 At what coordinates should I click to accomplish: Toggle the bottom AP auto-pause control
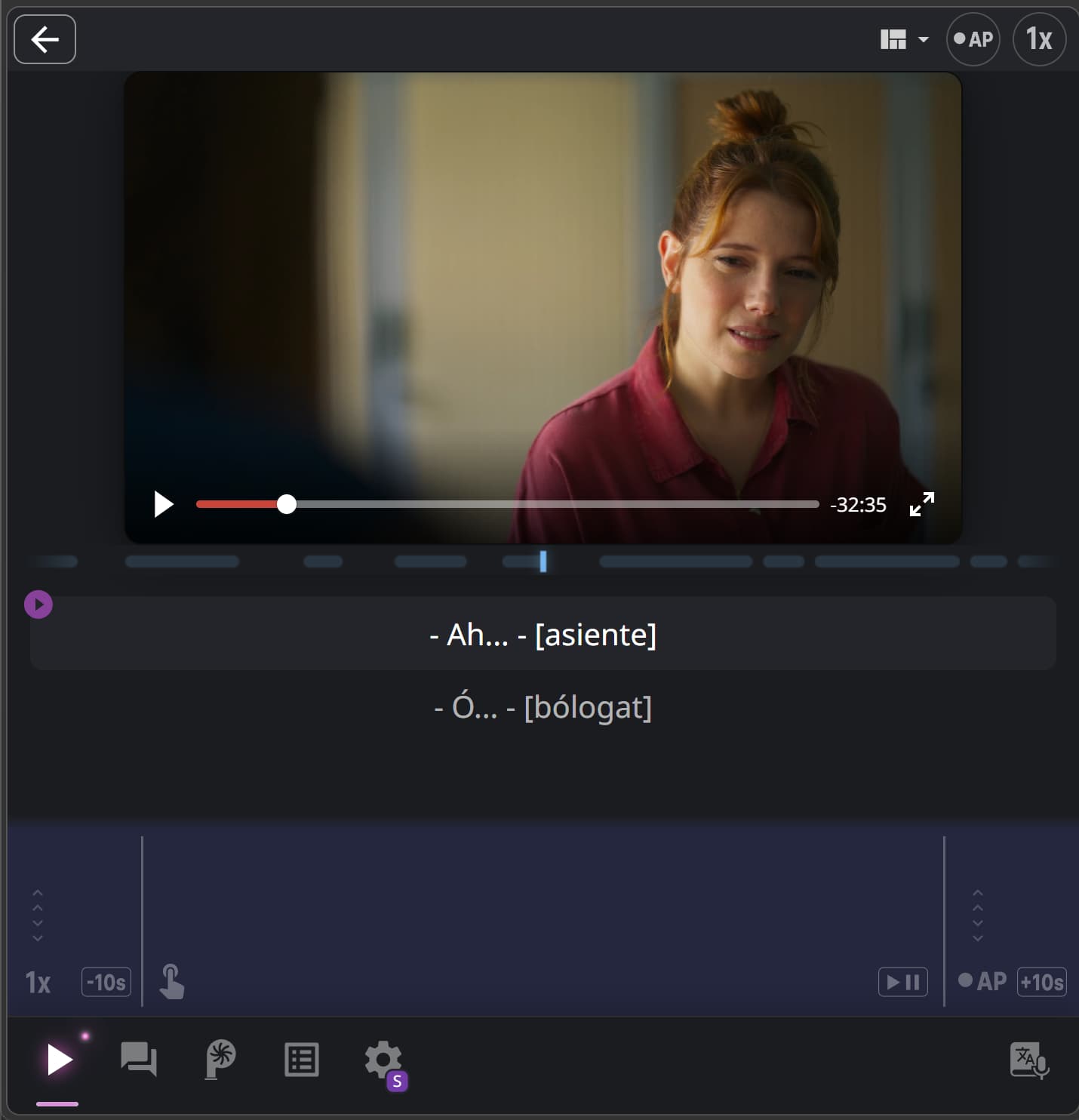(x=982, y=981)
